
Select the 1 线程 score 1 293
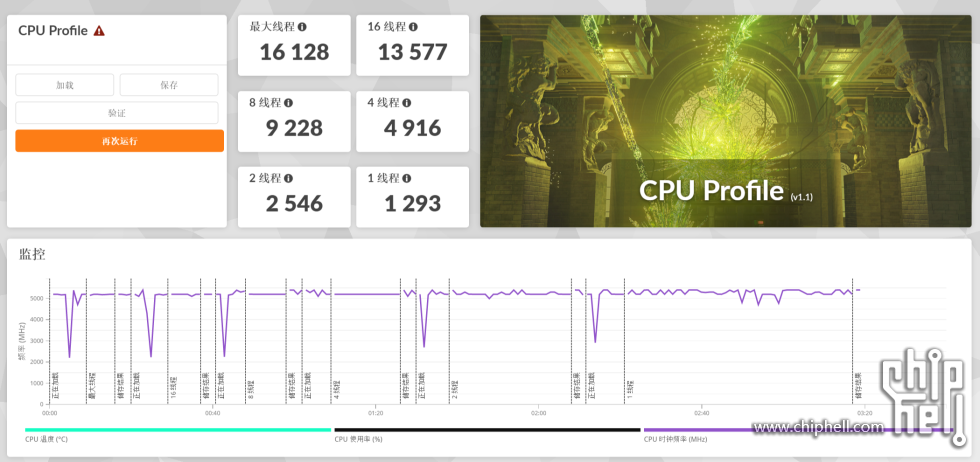click(x=412, y=204)
